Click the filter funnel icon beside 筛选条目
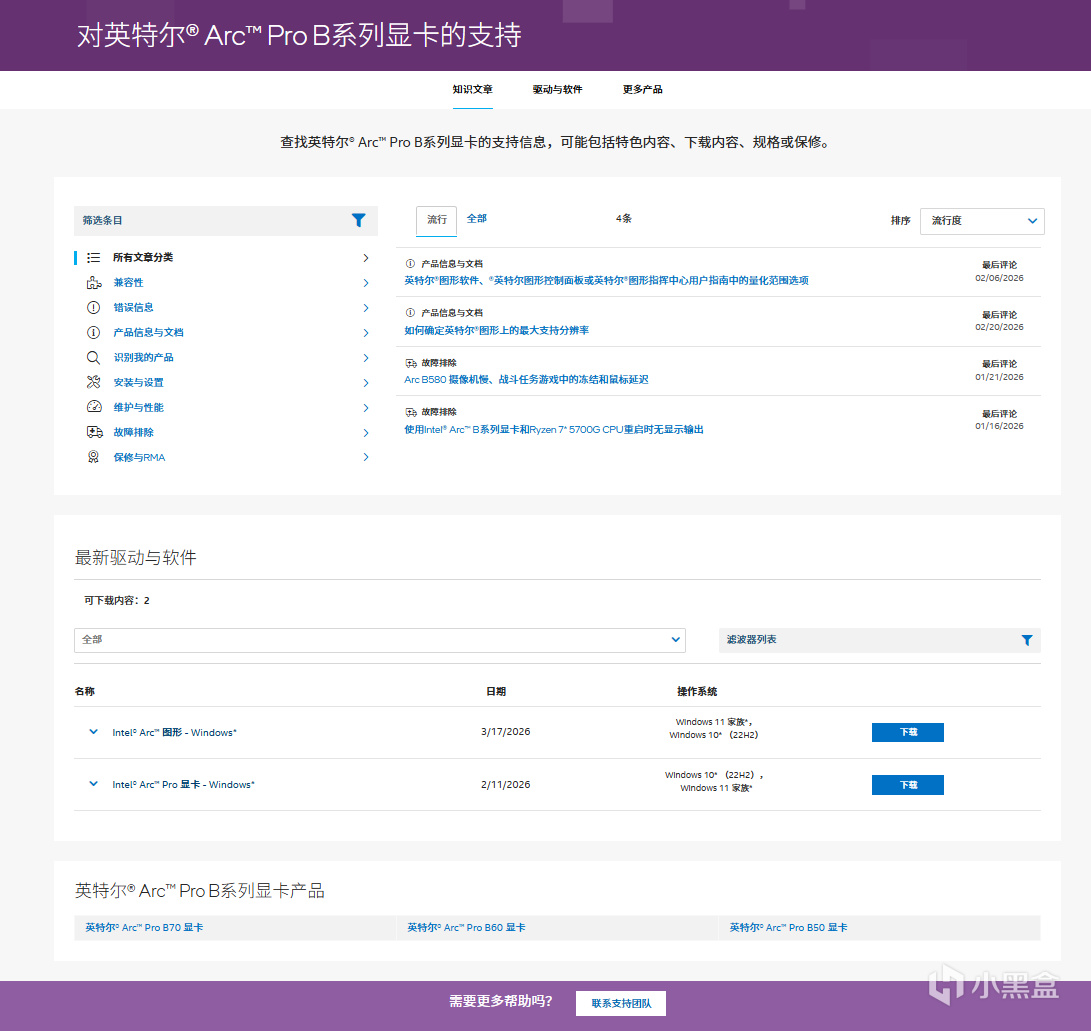This screenshot has width=1091, height=1031. click(358, 221)
